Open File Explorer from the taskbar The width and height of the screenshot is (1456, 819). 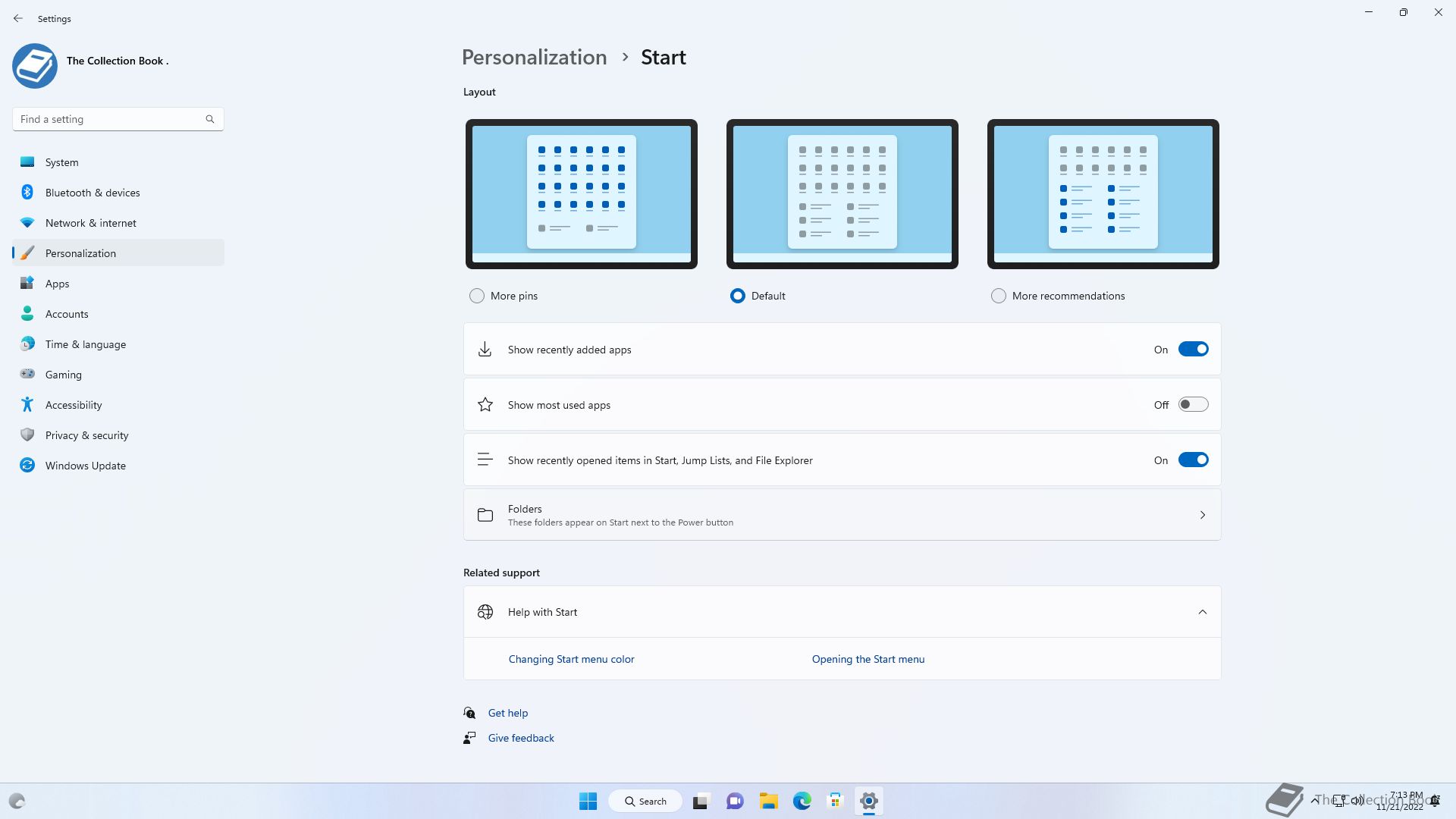pyautogui.click(x=768, y=801)
